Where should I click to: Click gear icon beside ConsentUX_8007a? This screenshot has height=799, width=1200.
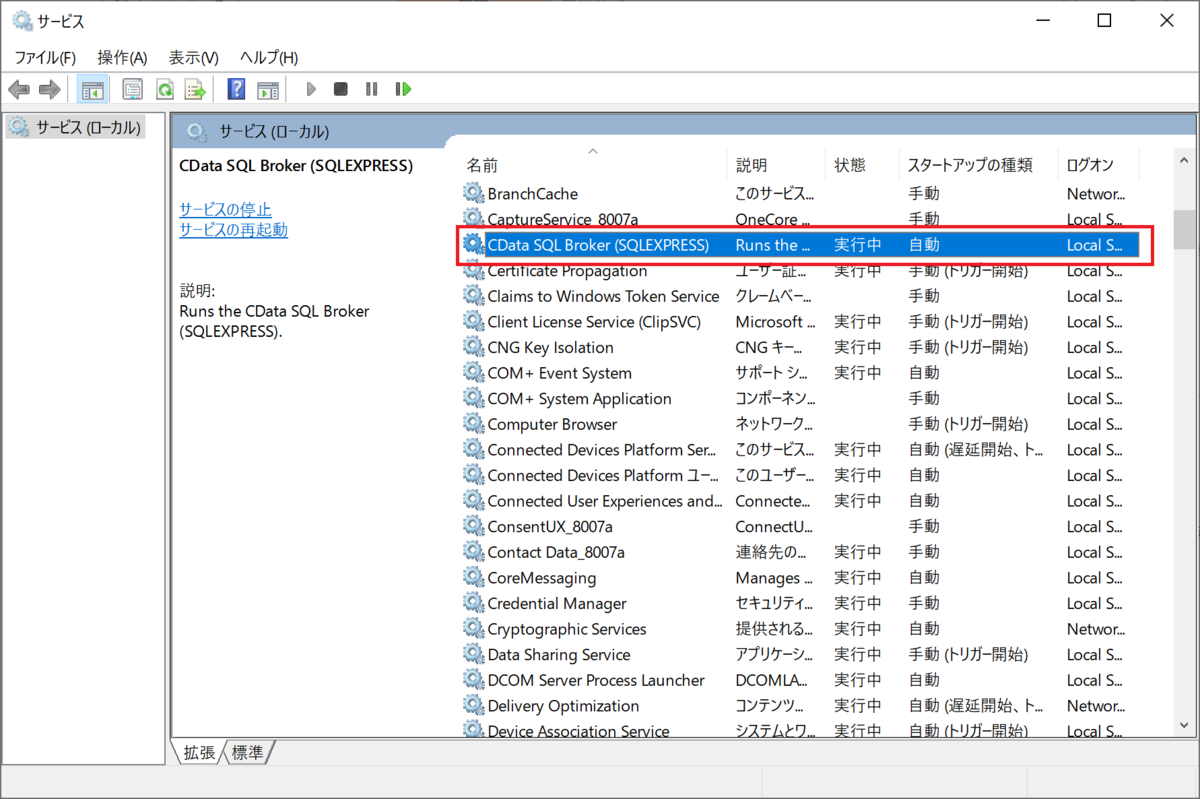coord(473,526)
